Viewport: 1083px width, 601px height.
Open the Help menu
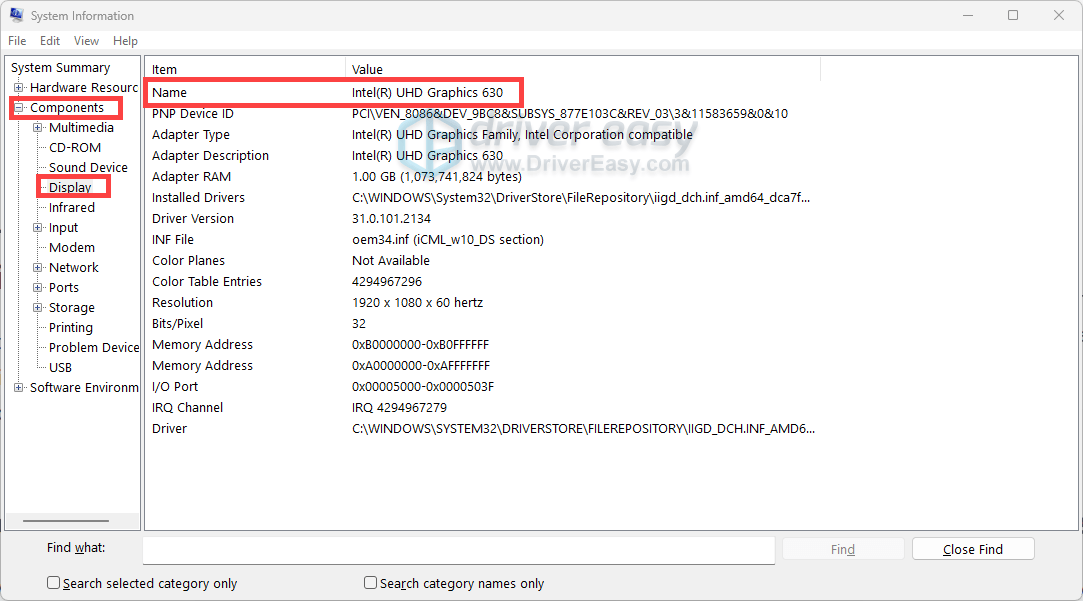coord(125,41)
